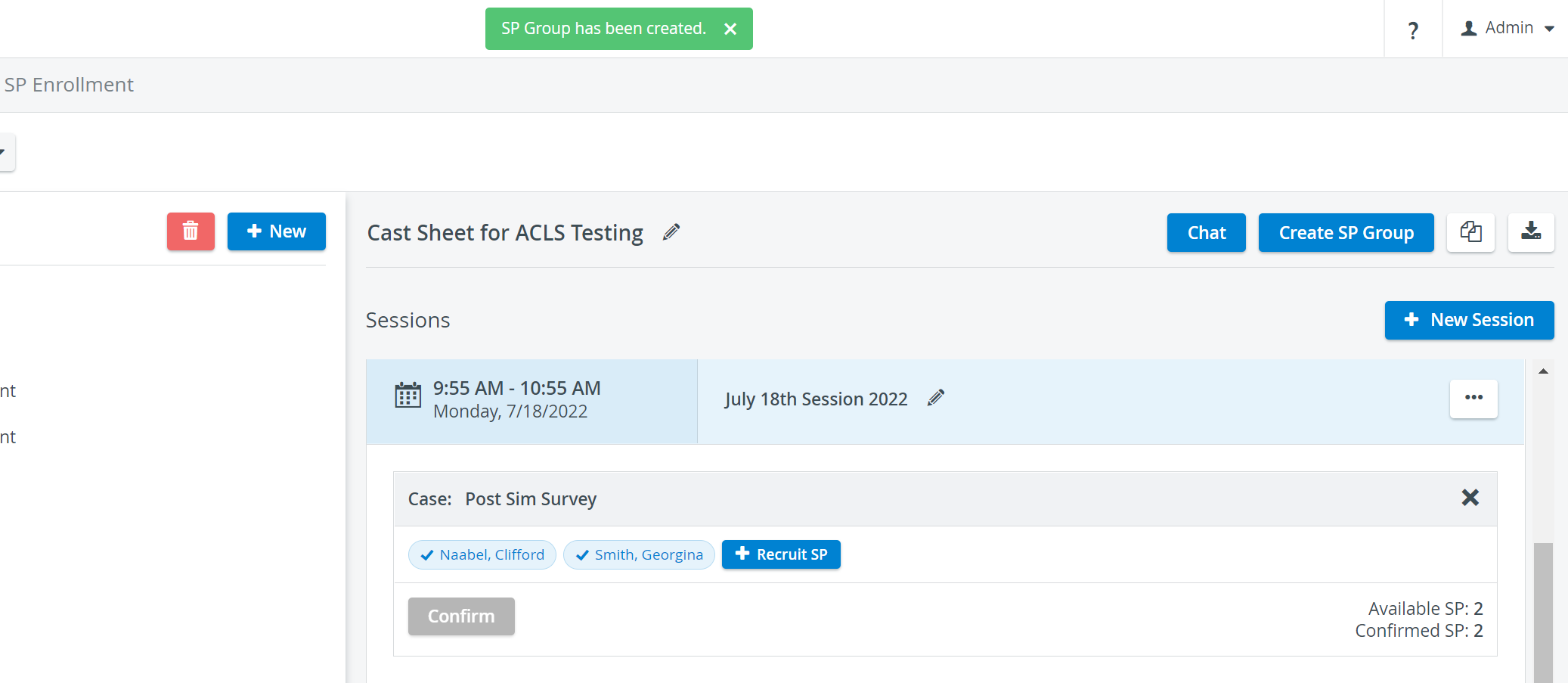
Task: Remove the Post Sim Survey case with the X
Action: pyautogui.click(x=1470, y=498)
